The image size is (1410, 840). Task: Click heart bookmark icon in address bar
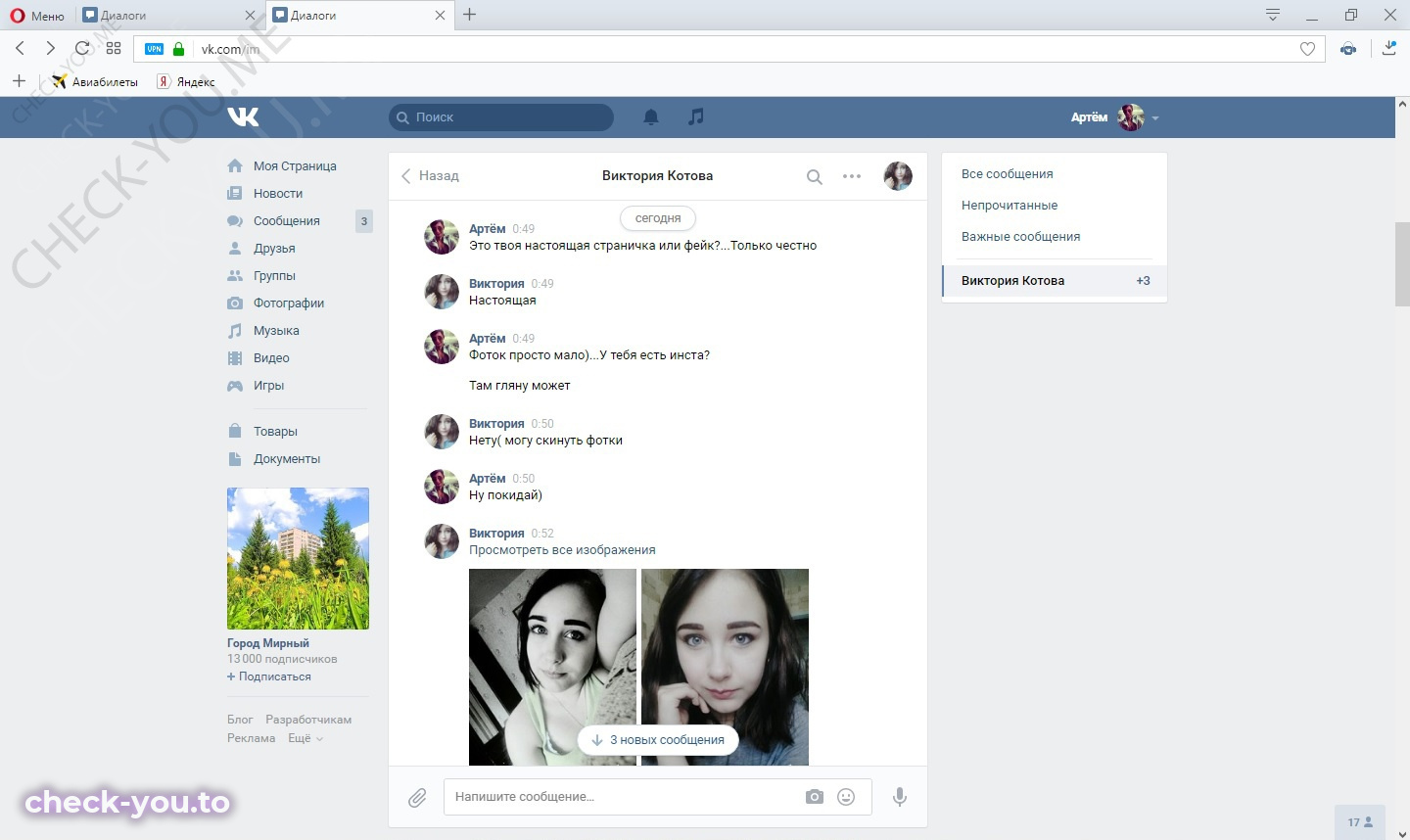(1307, 49)
